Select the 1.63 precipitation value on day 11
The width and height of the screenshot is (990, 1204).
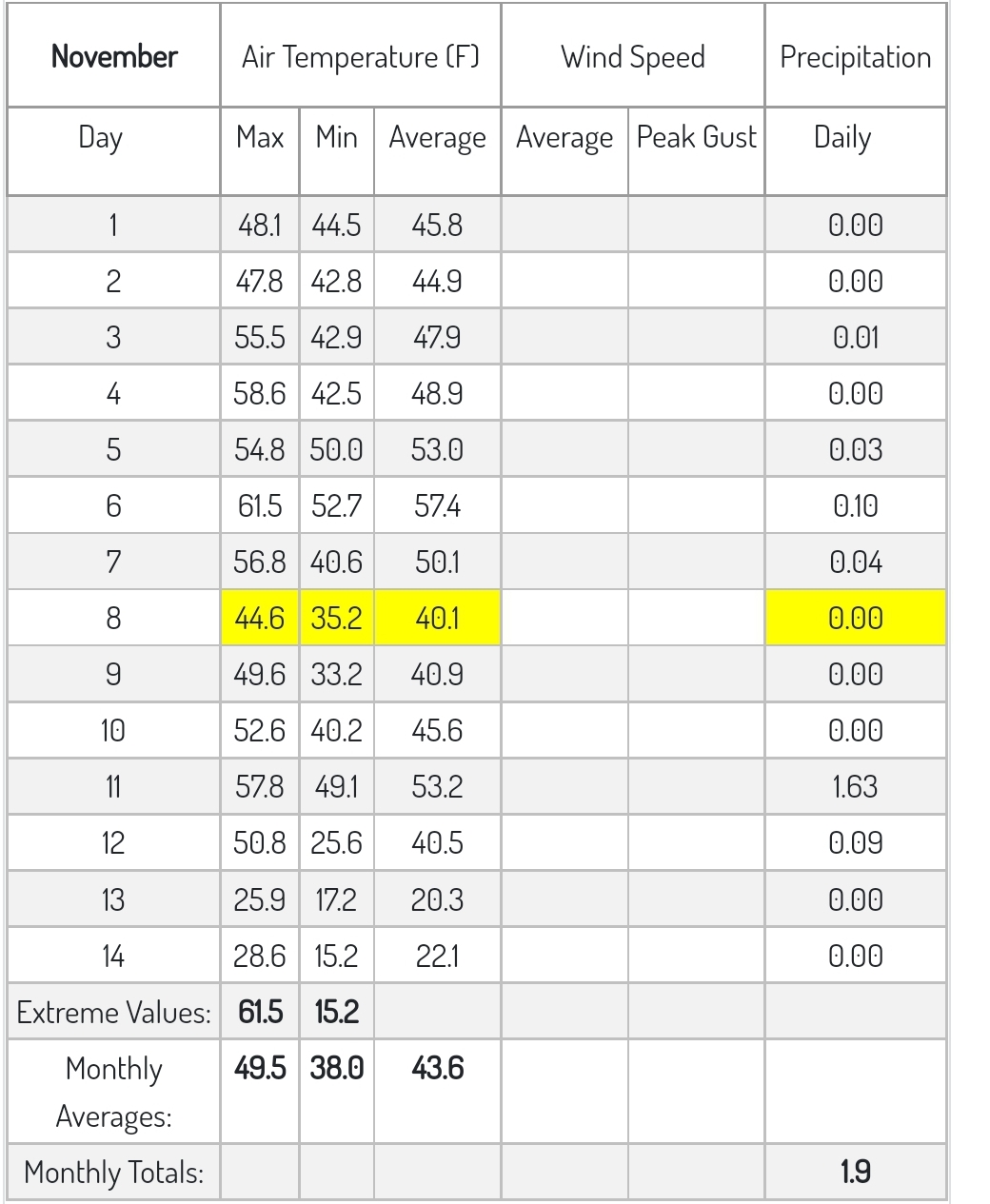[856, 787]
